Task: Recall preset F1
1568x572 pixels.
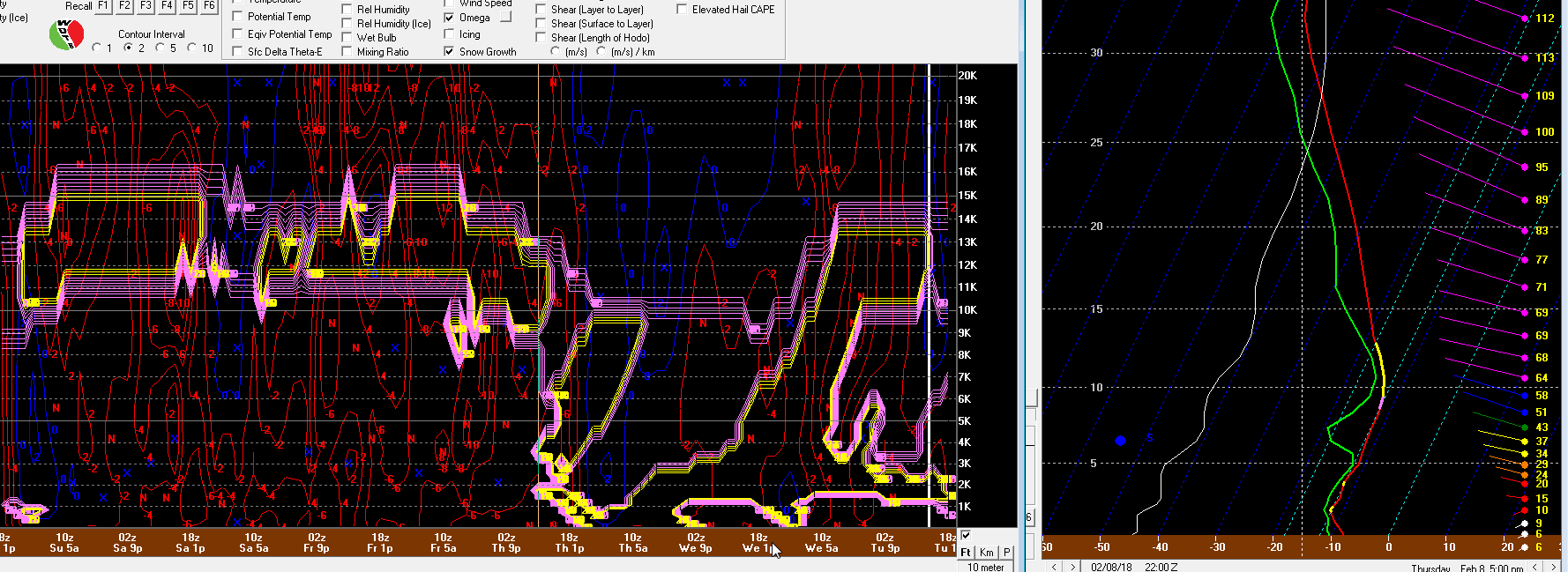Action: click(103, 5)
